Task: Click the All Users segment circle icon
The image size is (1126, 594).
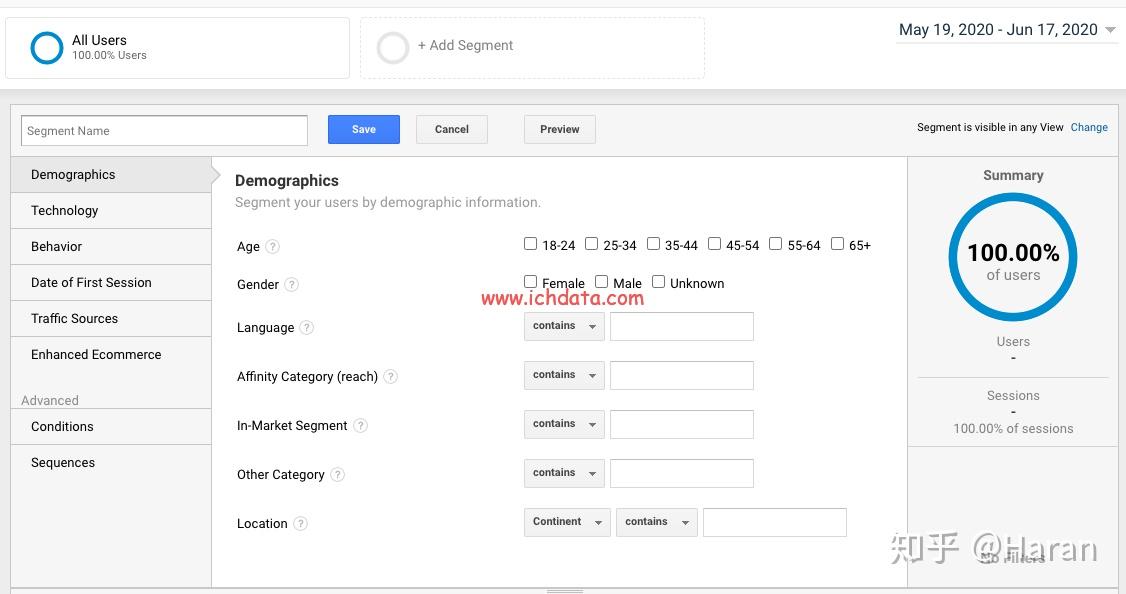Action: (47, 47)
